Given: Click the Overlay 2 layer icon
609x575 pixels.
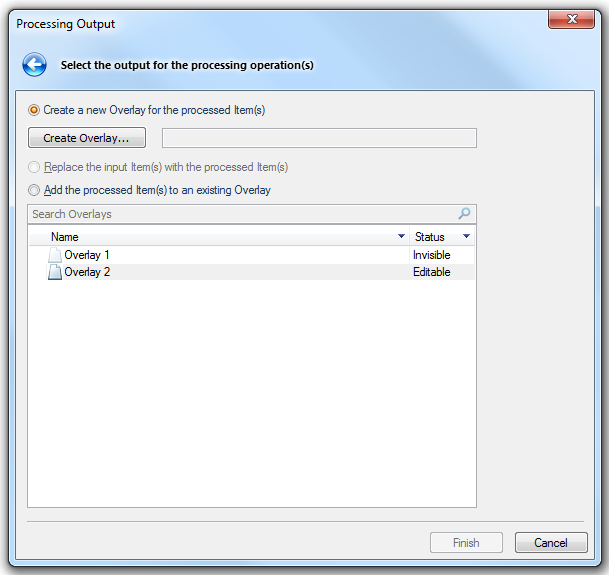Looking at the screenshot, I should tap(55, 272).
